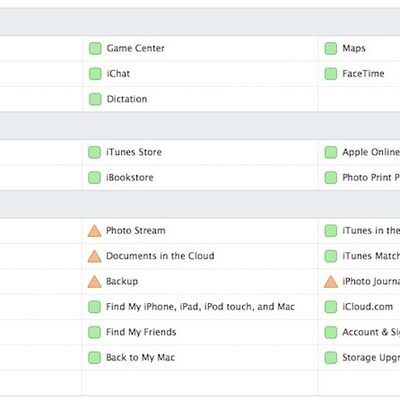Select the FaceTime service label
This screenshot has width=400, height=400.
click(x=363, y=74)
